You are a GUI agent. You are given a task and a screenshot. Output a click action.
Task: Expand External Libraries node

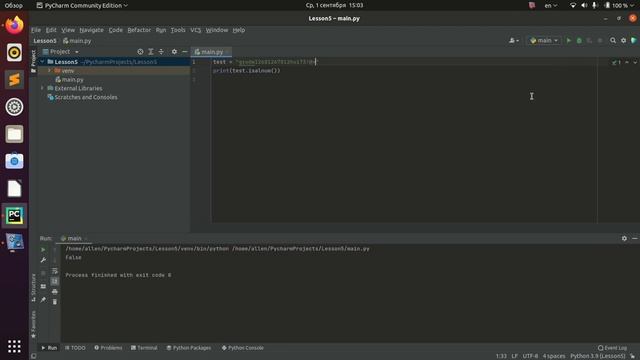coord(42,88)
